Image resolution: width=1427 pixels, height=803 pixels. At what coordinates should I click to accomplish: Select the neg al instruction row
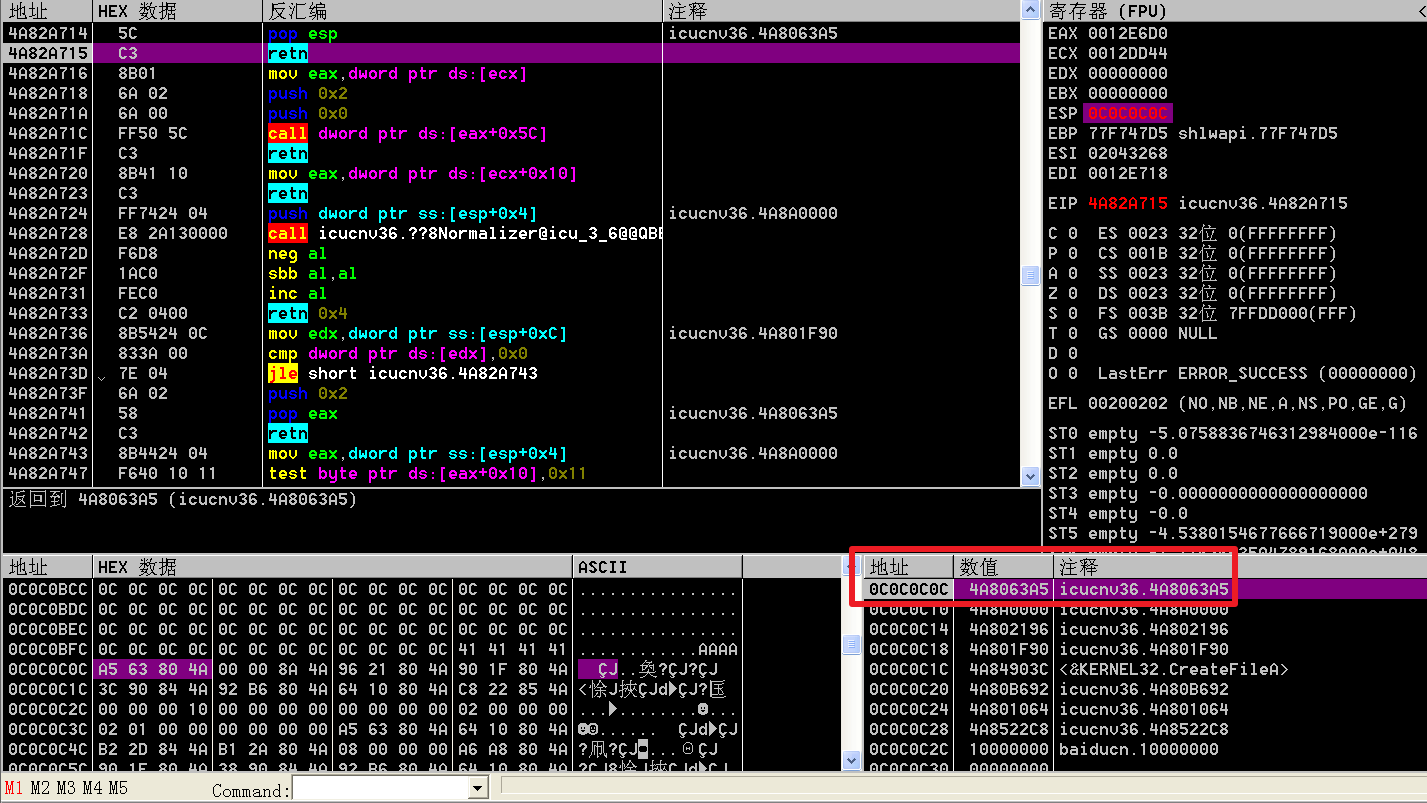click(x=511, y=253)
